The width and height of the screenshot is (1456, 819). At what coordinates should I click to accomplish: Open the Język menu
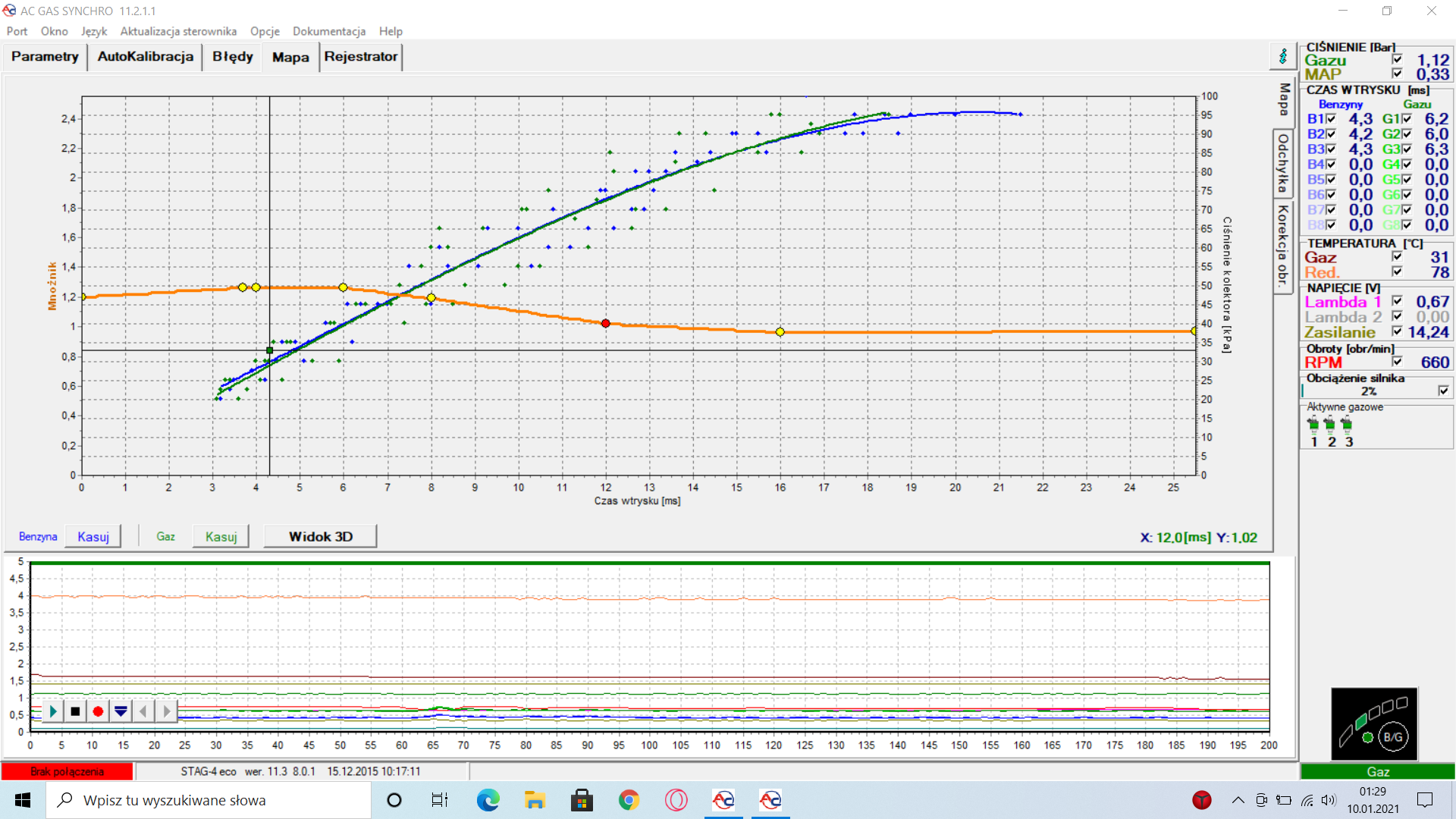[x=94, y=31]
